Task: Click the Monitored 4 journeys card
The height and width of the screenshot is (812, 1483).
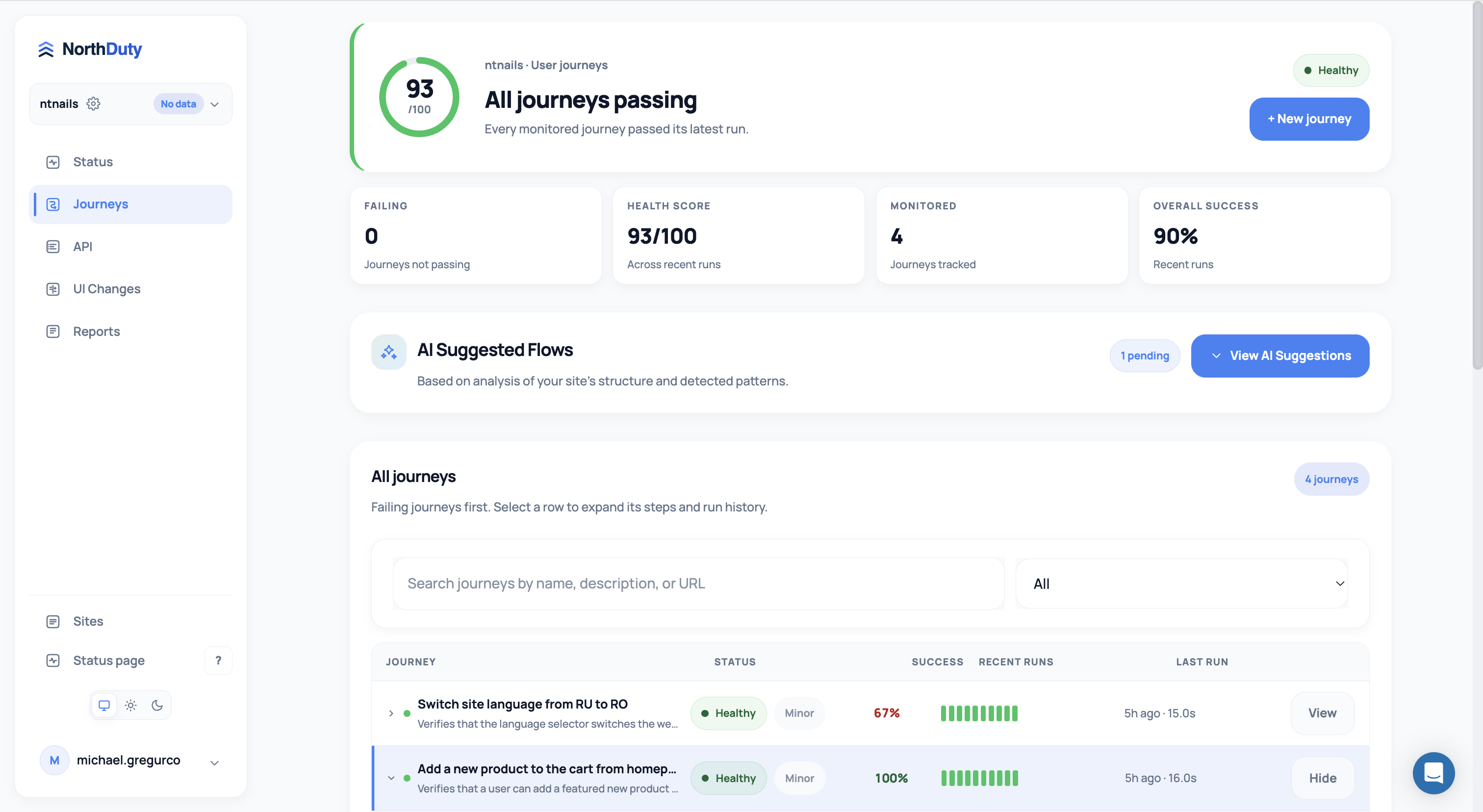Action: (x=1002, y=235)
